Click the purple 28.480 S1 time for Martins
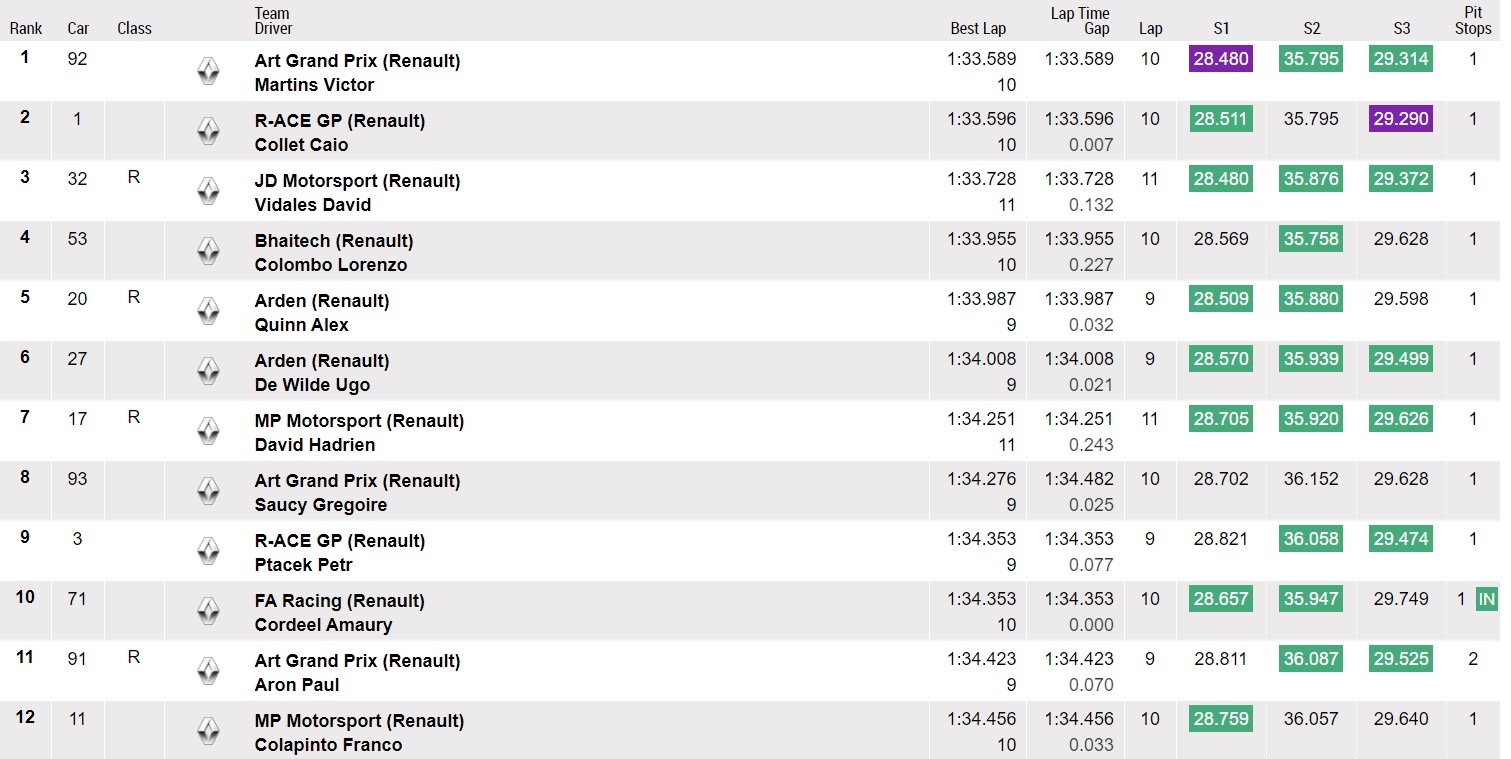The image size is (1511, 759). click(1221, 59)
